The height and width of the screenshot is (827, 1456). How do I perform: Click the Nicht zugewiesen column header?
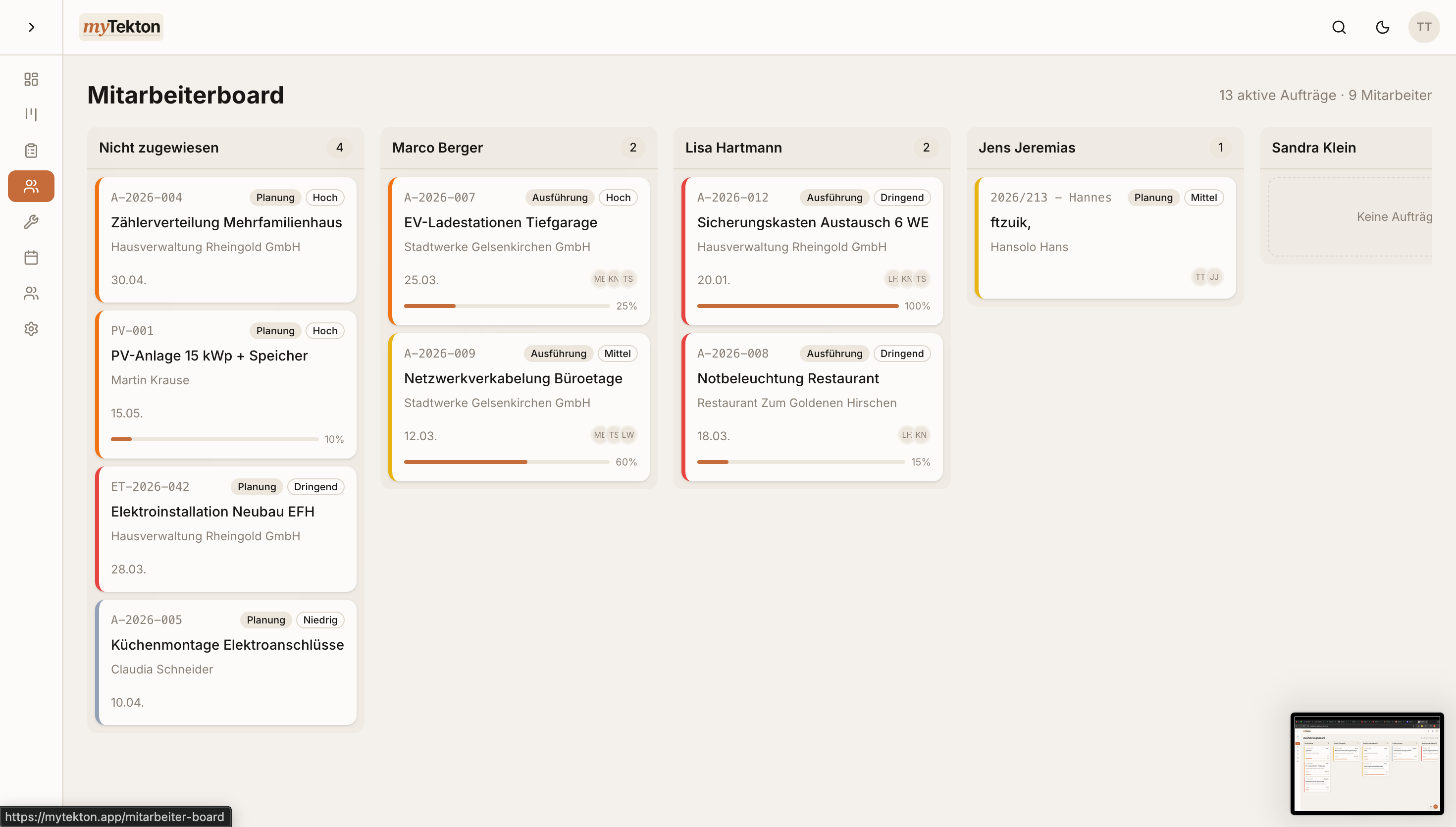click(x=159, y=148)
